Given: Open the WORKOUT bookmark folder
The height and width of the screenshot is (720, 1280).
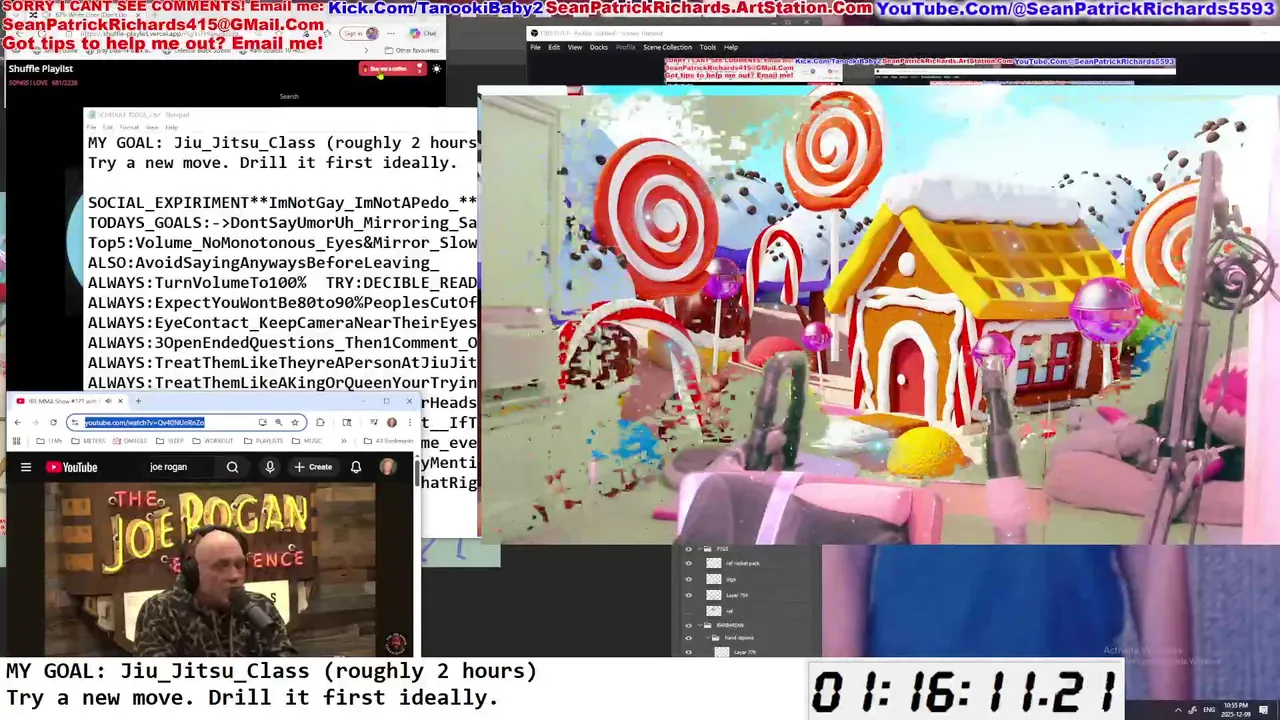Looking at the screenshot, I should pyautogui.click(x=212, y=441).
